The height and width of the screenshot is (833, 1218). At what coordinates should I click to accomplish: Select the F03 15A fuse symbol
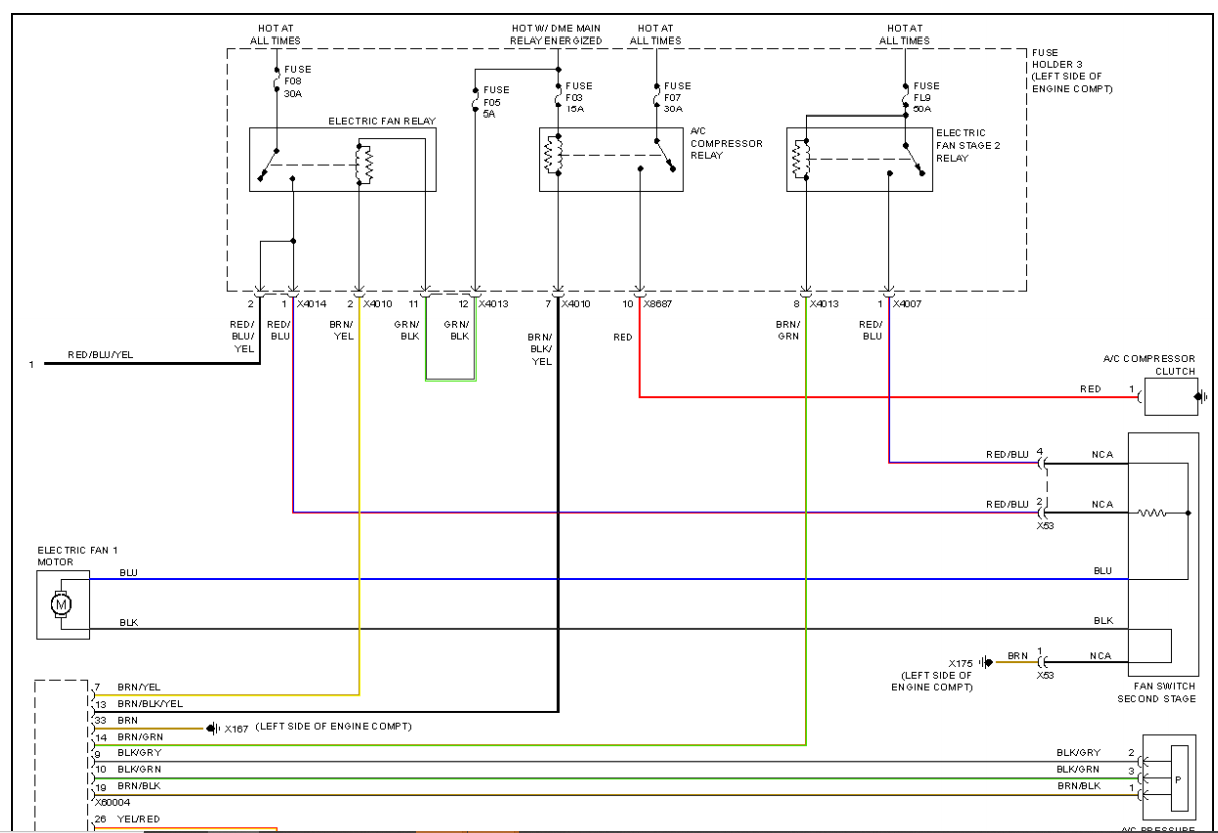click(557, 98)
